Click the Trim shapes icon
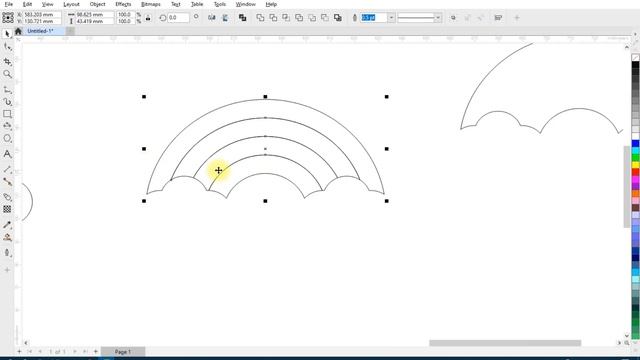 point(273,18)
